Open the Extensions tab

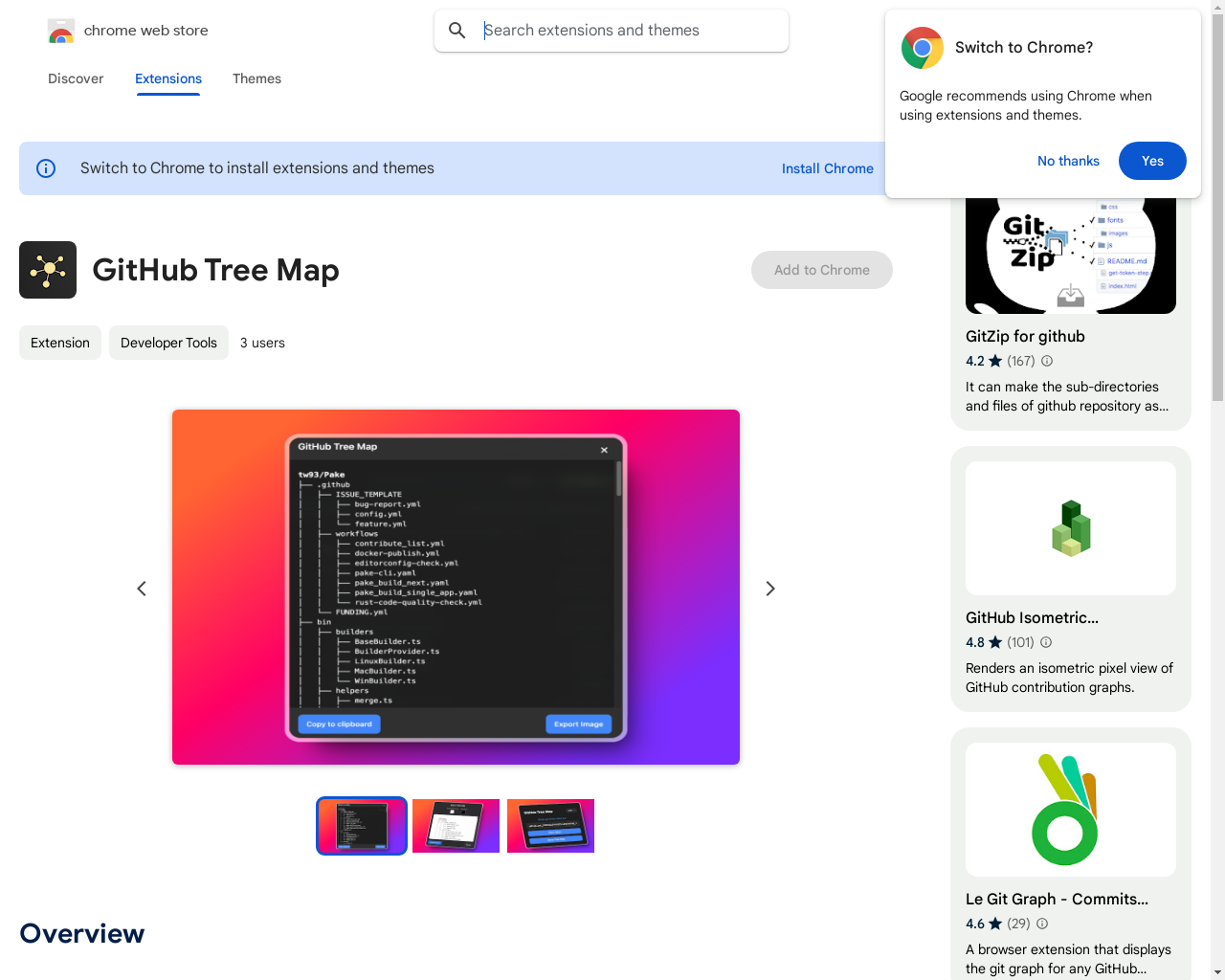(x=168, y=78)
